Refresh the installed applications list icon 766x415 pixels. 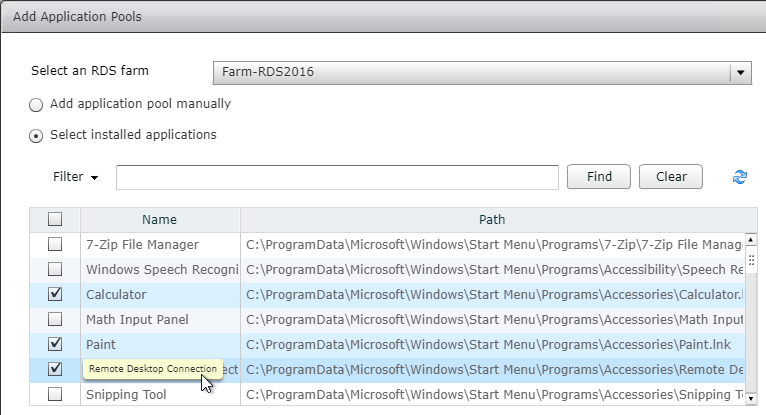(740, 177)
